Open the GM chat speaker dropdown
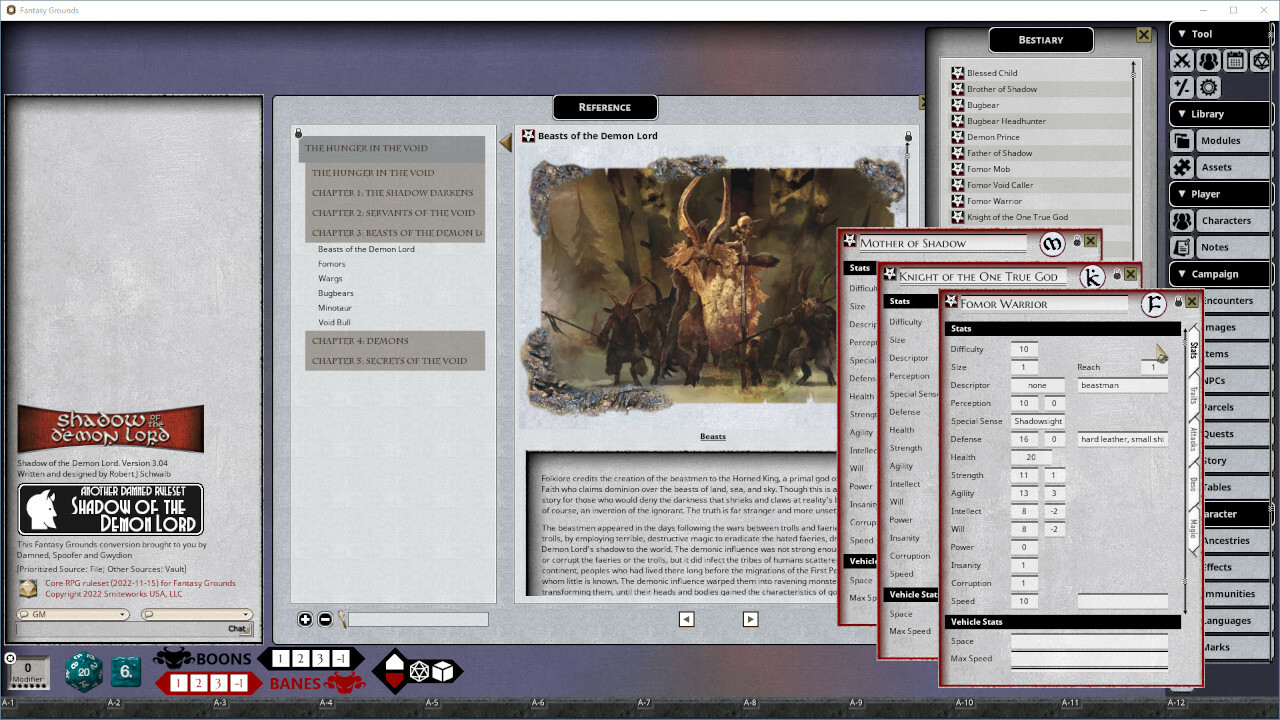The image size is (1280, 720). 73,614
